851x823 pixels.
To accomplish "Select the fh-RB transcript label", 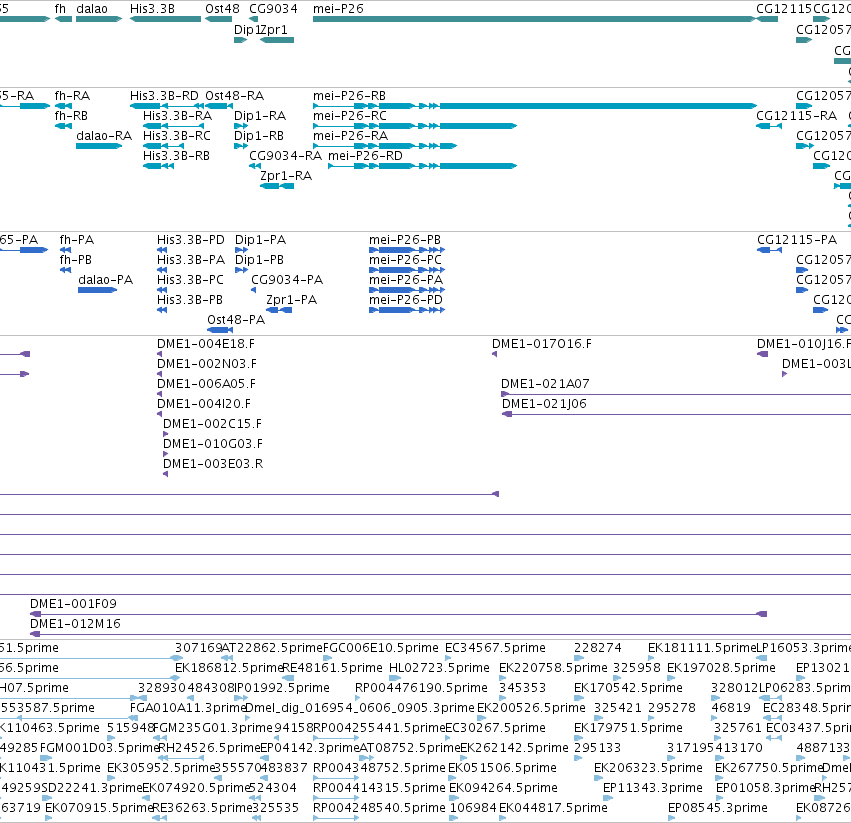I will click(71, 116).
